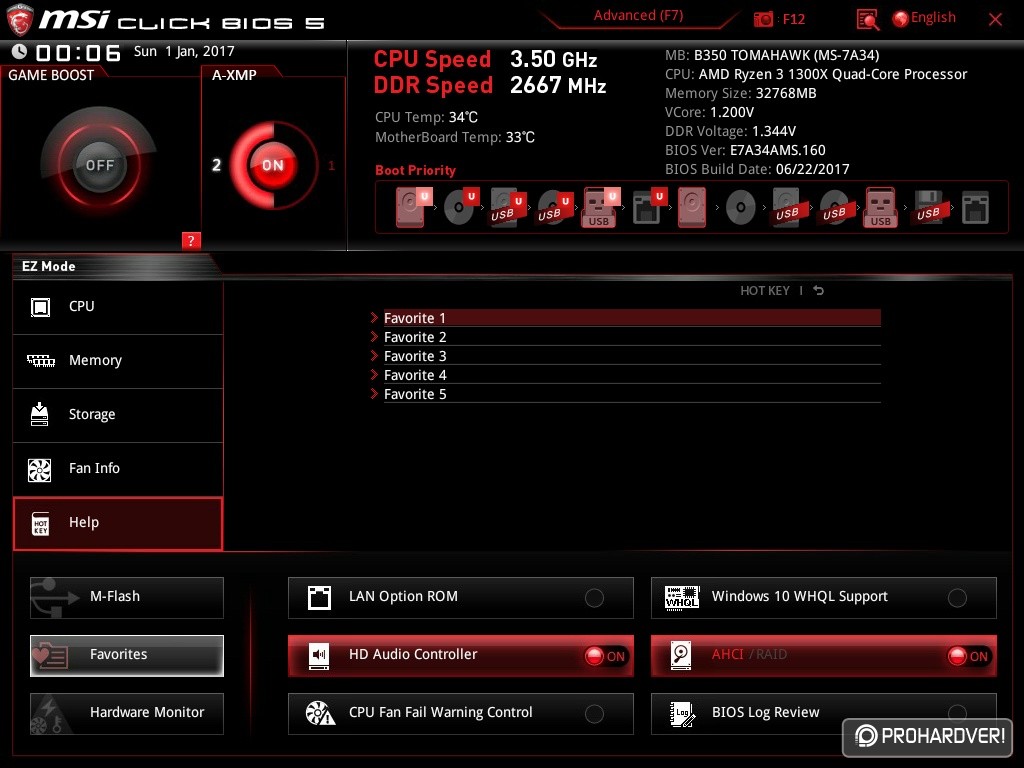Open M-Flash utility
Image resolution: width=1024 pixels, height=768 pixels.
[127, 598]
